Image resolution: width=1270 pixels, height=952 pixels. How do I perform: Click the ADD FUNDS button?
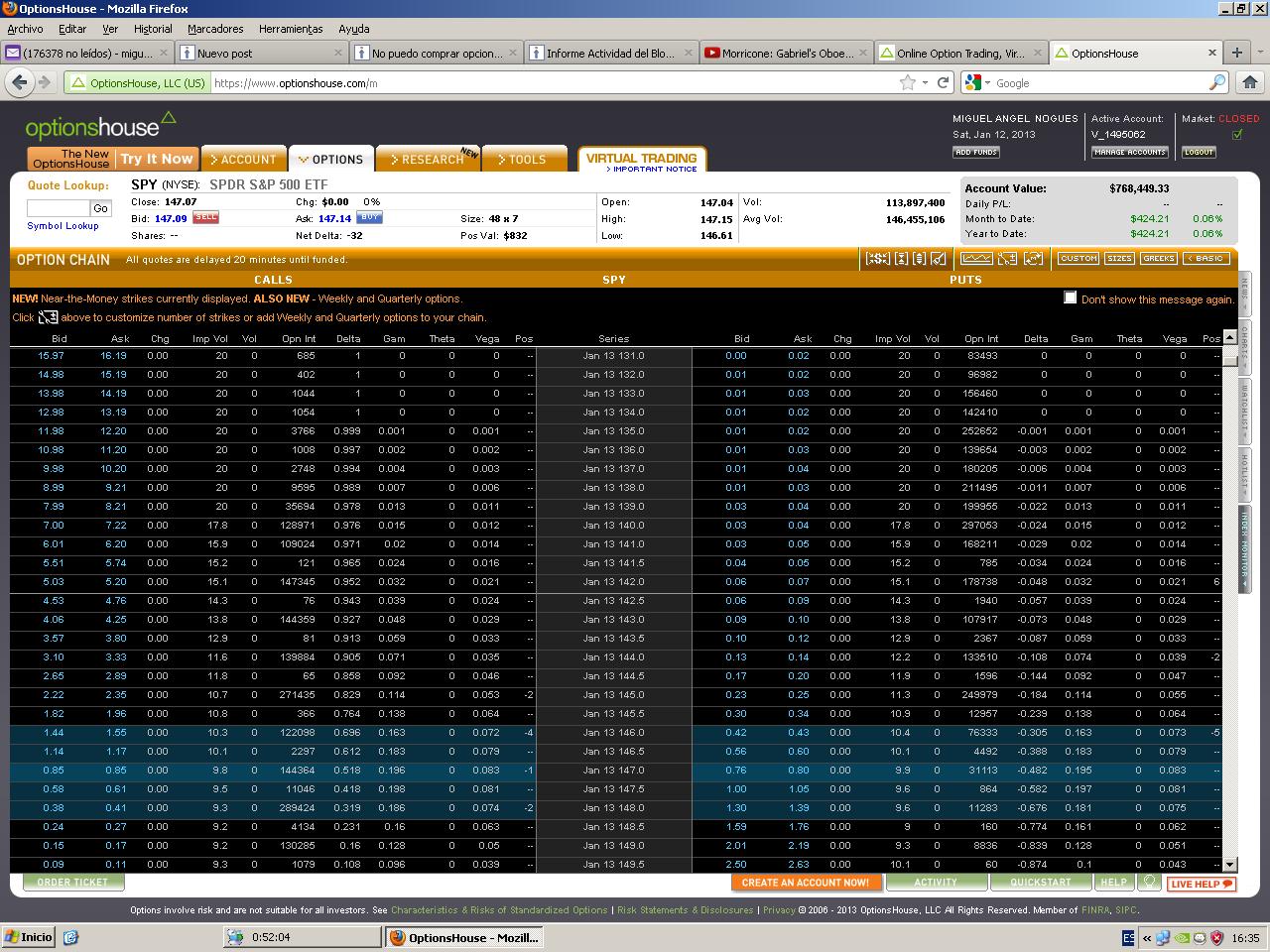(x=976, y=153)
